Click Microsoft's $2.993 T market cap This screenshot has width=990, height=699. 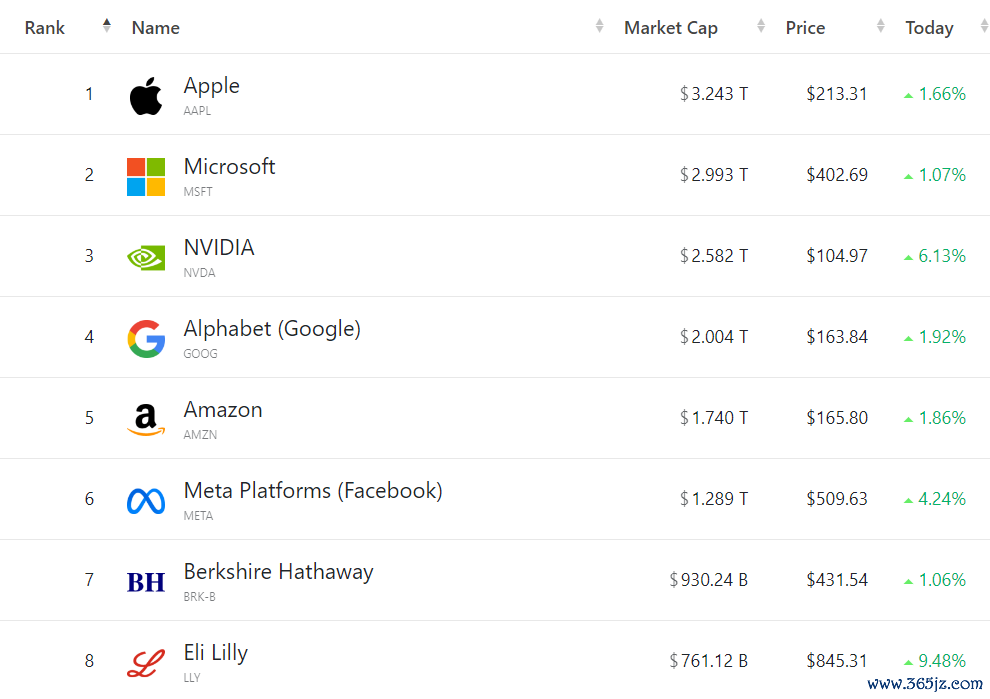click(x=714, y=175)
